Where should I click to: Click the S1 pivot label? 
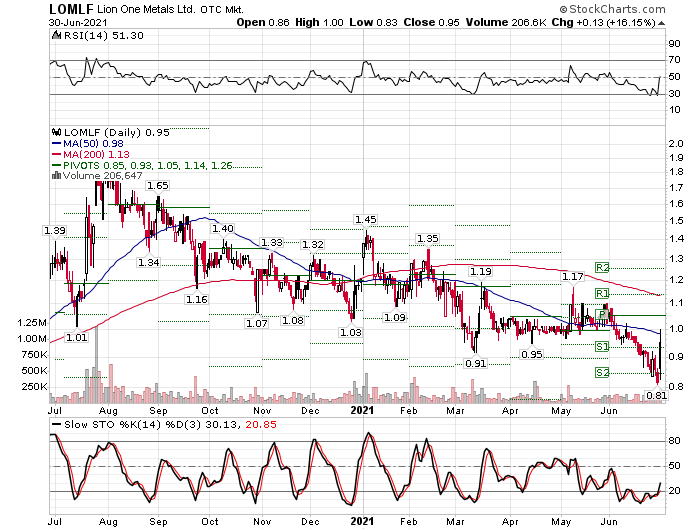point(602,346)
